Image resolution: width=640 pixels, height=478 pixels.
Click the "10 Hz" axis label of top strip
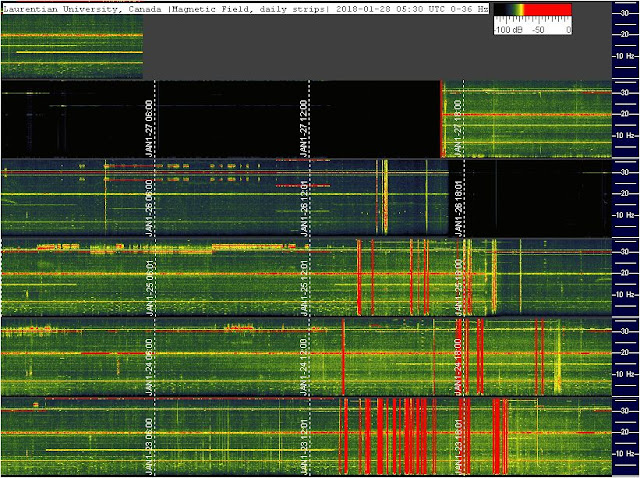(625, 56)
